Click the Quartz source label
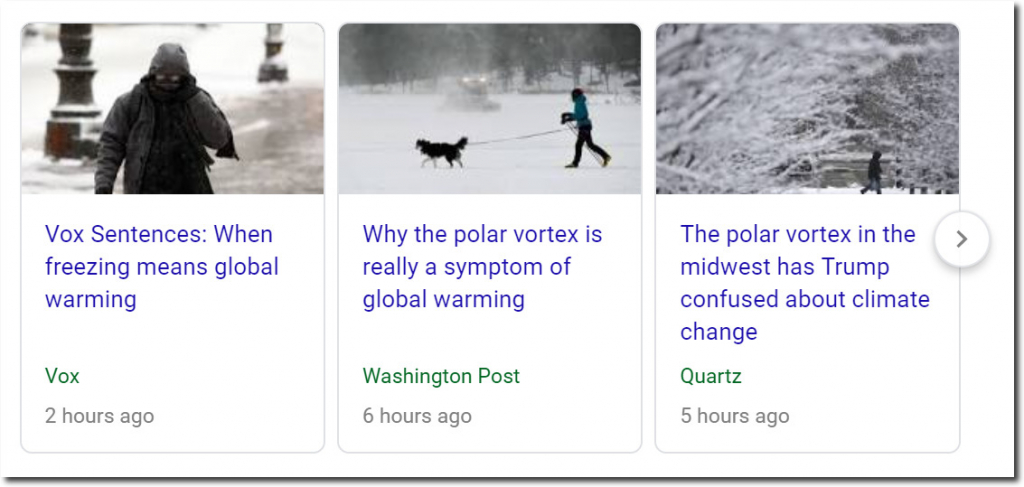Screen dimensions: 1024x487 (x=711, y=376)
